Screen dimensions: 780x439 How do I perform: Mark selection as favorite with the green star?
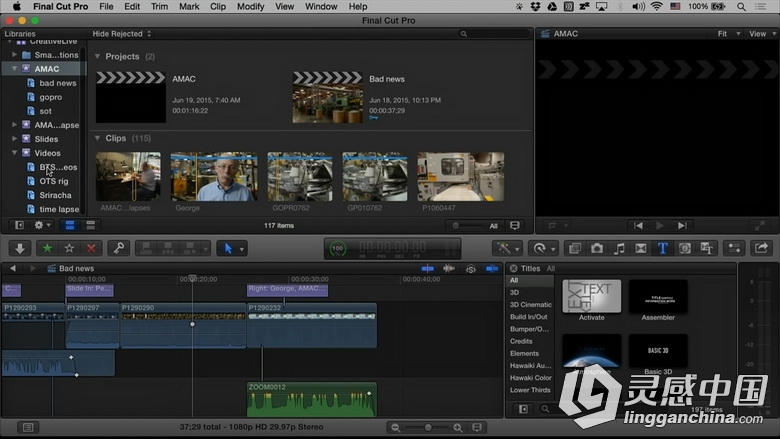[x=47, y=248]
